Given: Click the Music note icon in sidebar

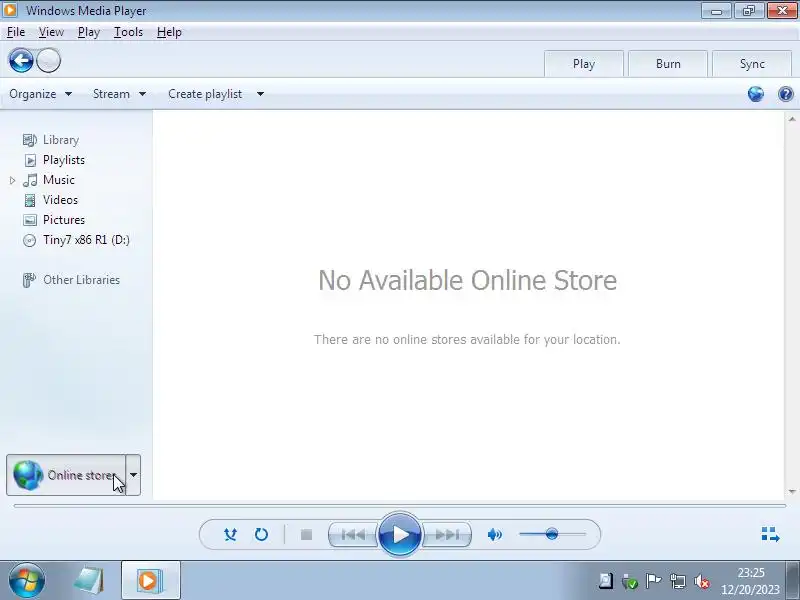Looking at the screenshot, I should 30,180.
